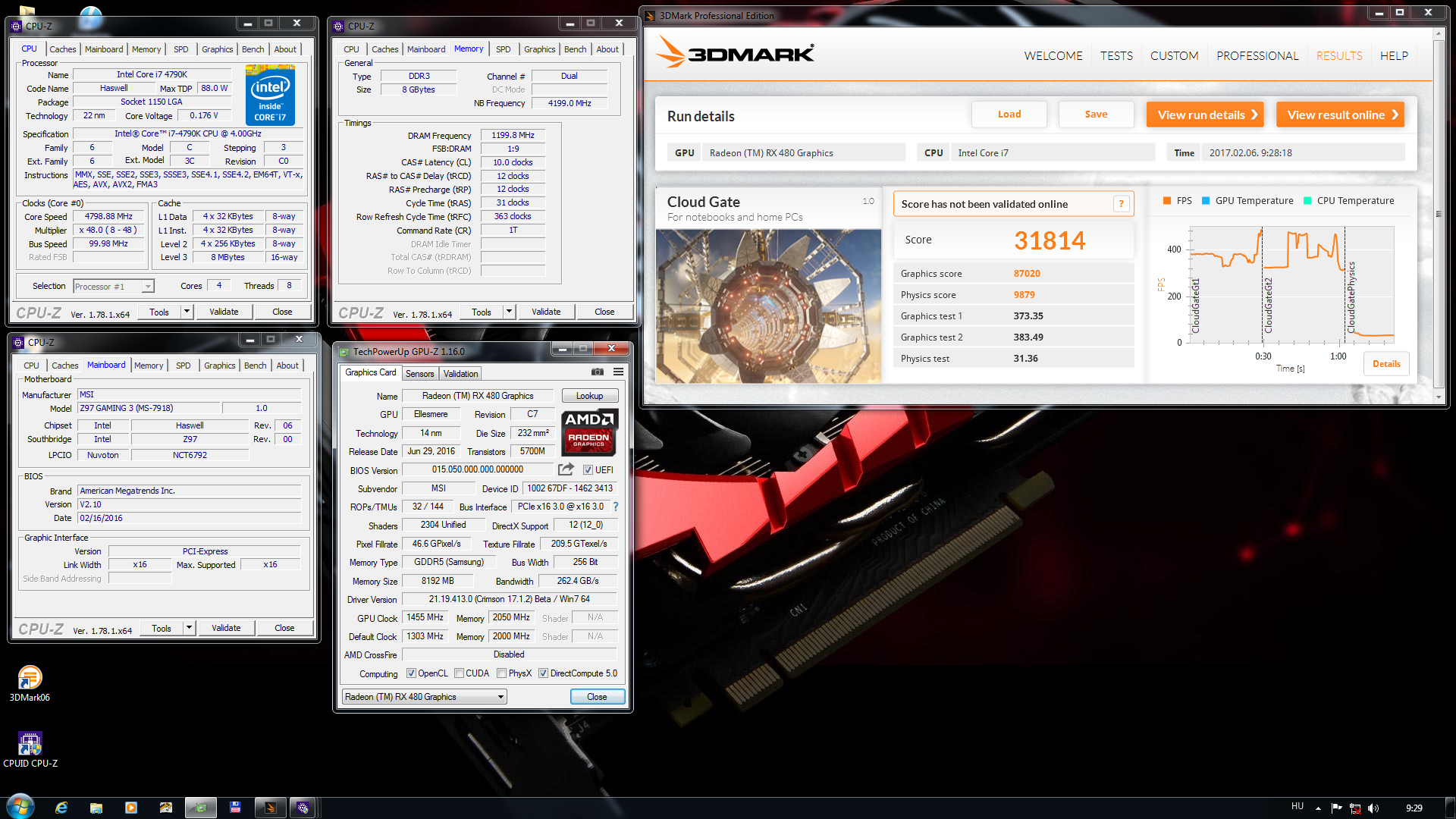
Task: Launch Internet Explorer from the taskbar
Action: pyautogui.click(x=61, y=808)
